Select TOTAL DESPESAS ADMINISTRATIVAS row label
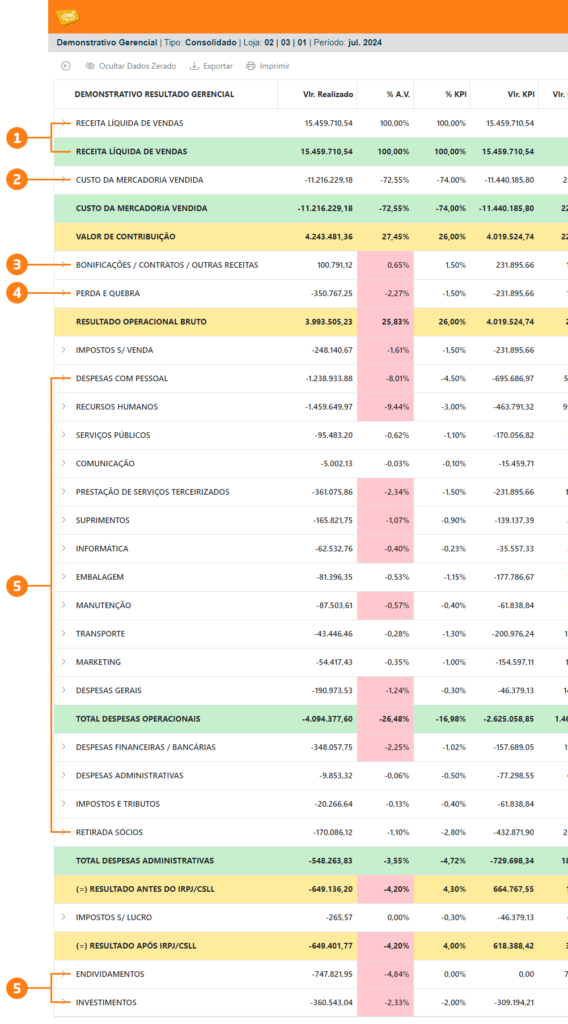Screen dimensions: 568x1024 (x=144, y=861)
